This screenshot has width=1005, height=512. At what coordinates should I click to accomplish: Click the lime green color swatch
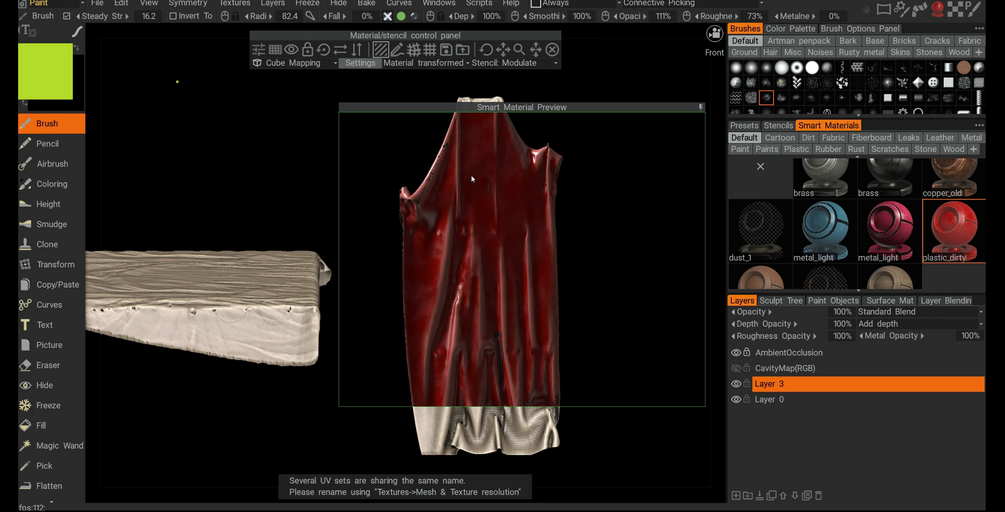click(45, 71)
